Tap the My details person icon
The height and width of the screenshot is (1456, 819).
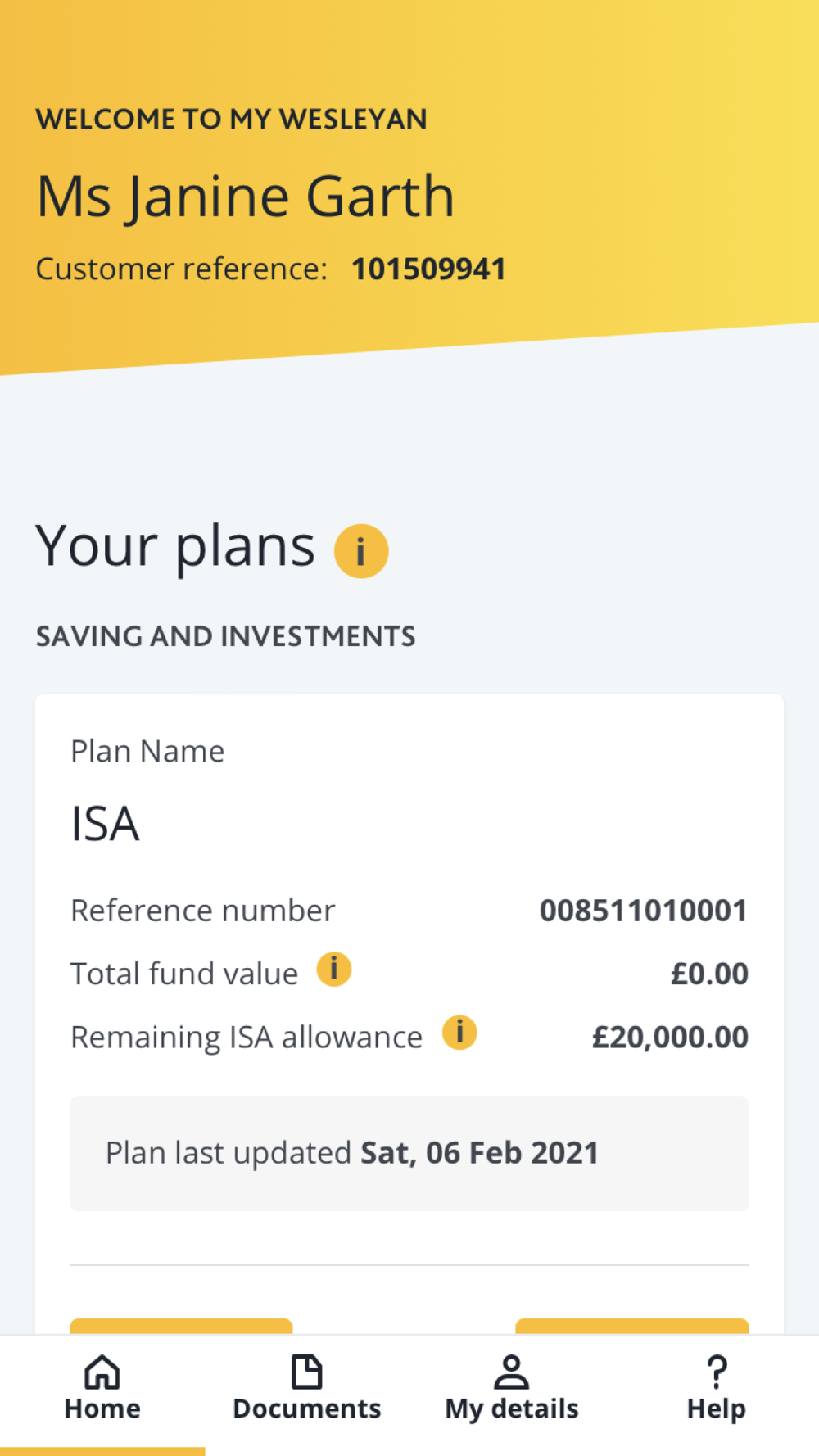point(512,1372)
